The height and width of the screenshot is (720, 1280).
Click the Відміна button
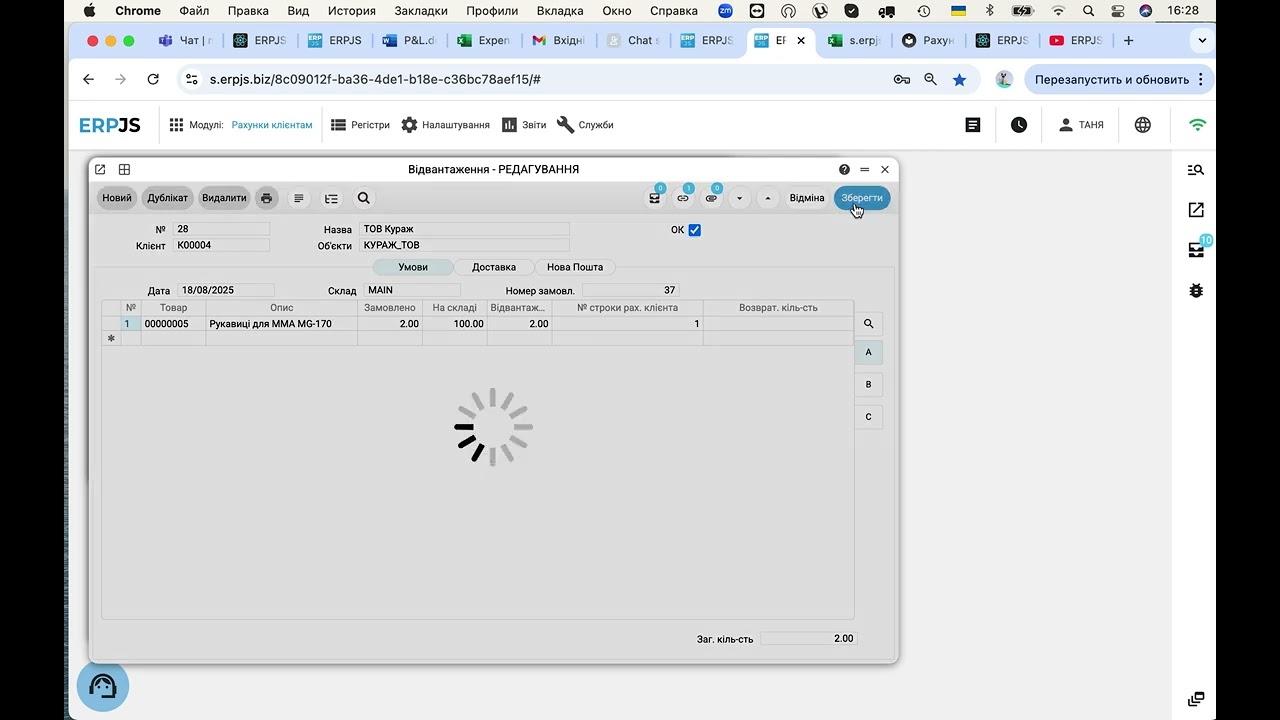click(x=807, y=198)
